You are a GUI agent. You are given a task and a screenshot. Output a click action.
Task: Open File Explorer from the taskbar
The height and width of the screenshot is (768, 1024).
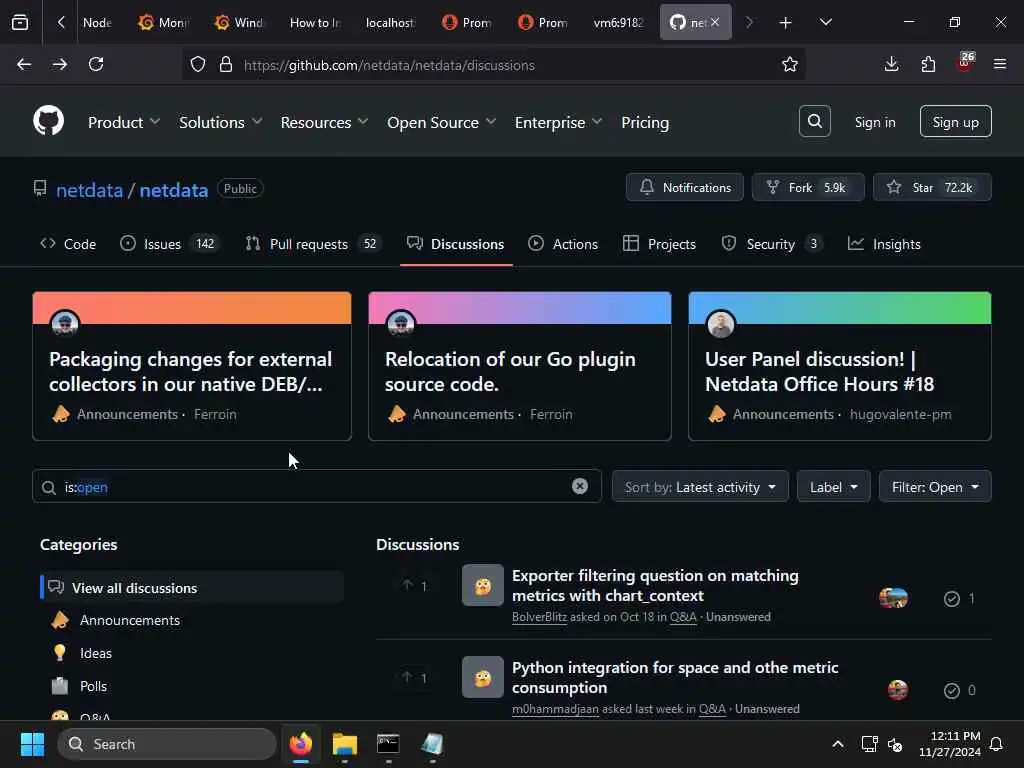point(345,744)
